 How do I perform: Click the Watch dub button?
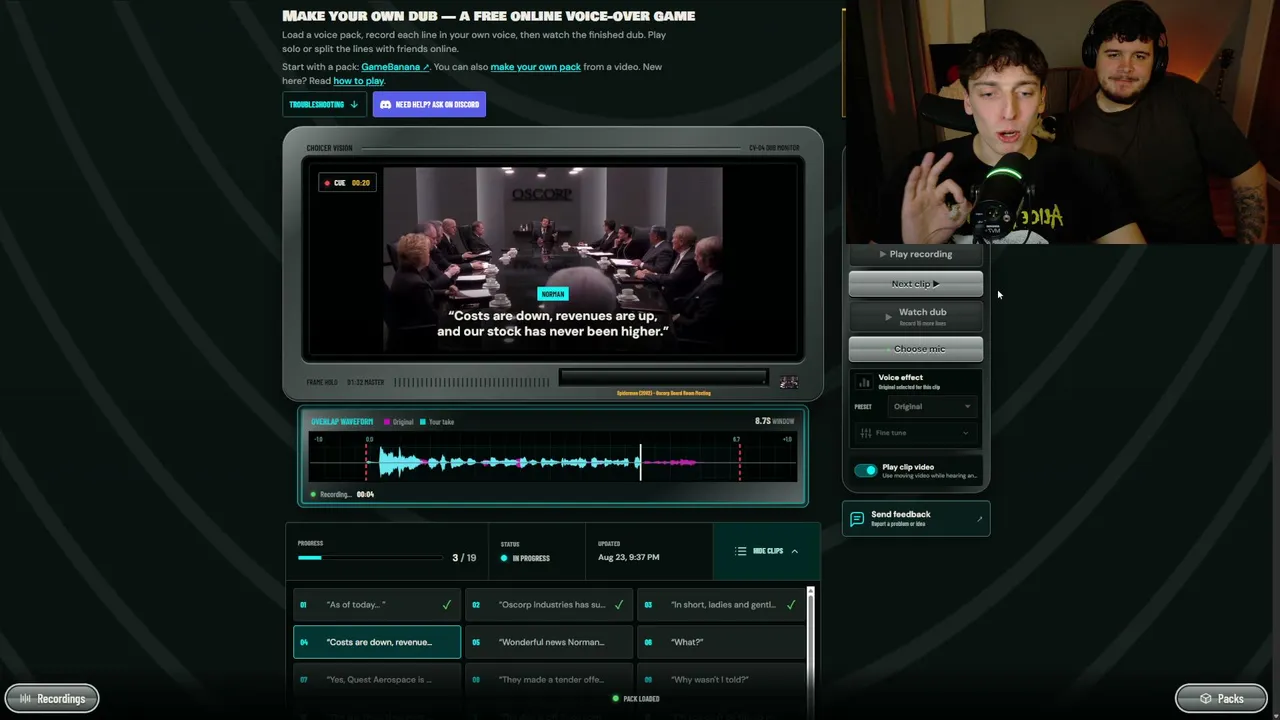pos(916,316)
